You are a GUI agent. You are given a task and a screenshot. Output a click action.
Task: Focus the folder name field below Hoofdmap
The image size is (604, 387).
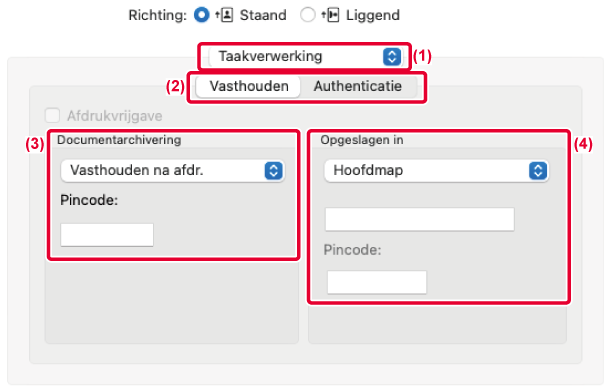click(420, 219)
